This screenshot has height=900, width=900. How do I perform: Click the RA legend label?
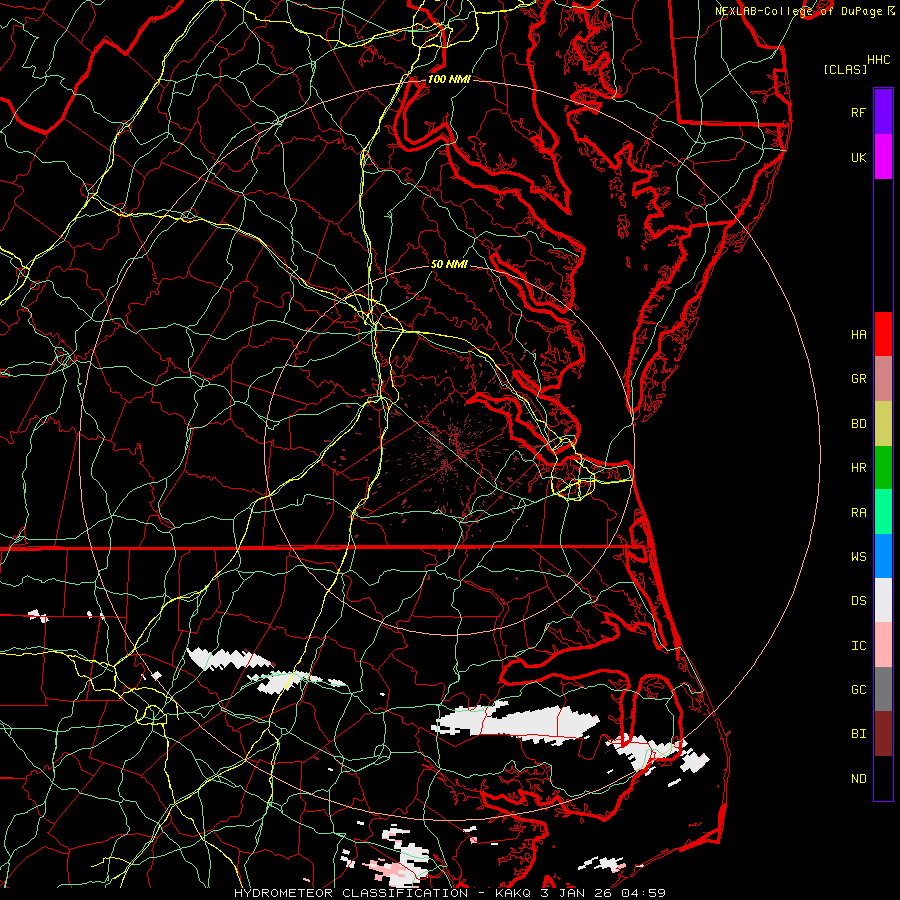point(858,513)
